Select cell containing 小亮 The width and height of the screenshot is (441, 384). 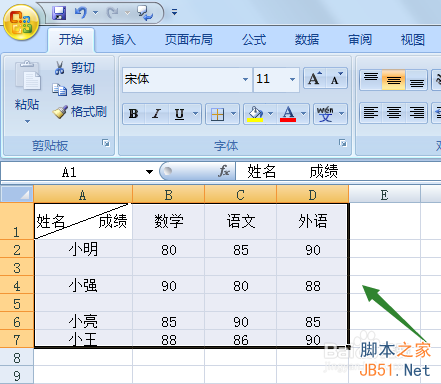[83, 321]
